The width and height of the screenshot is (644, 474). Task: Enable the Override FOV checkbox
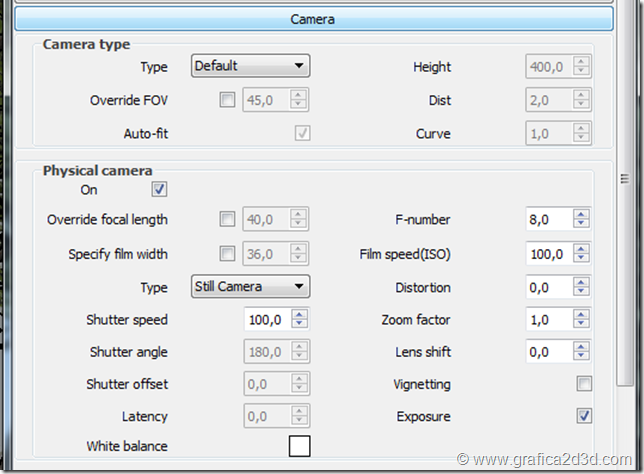(x=227, y=100)
